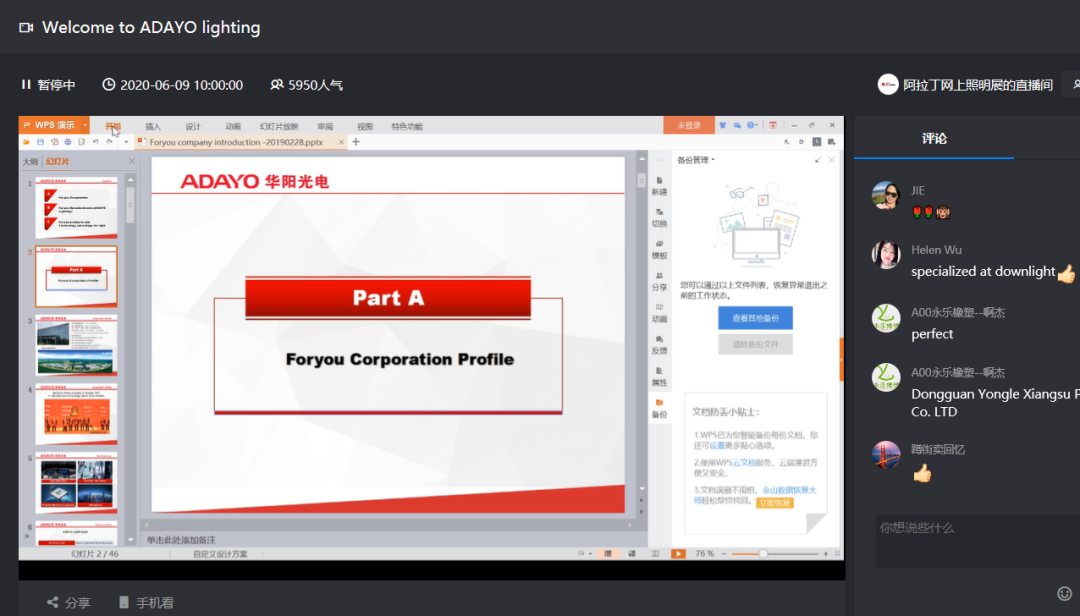The width and height of the screenshot is (1080, 616).
Task: Click the WPS chat bubbles icon
Action: [x=736, y=125]
